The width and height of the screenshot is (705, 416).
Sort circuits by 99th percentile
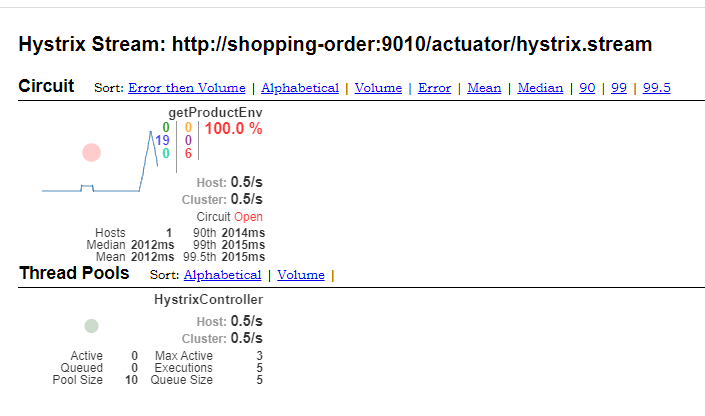pos(619,88)
